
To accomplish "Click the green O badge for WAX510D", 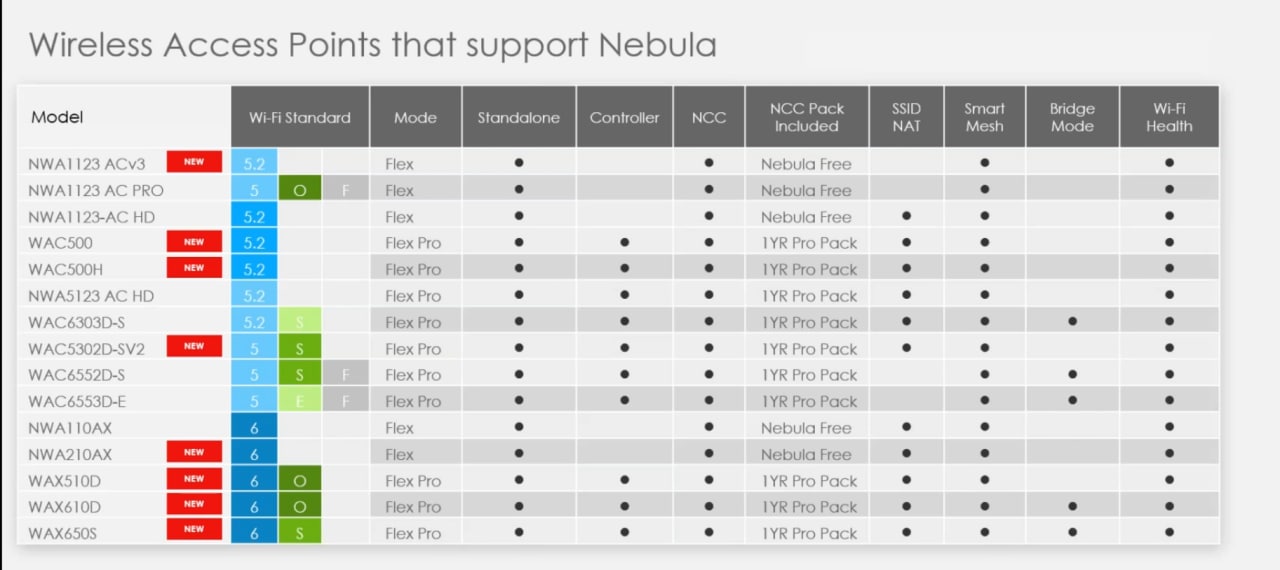I will click(300, 481).
